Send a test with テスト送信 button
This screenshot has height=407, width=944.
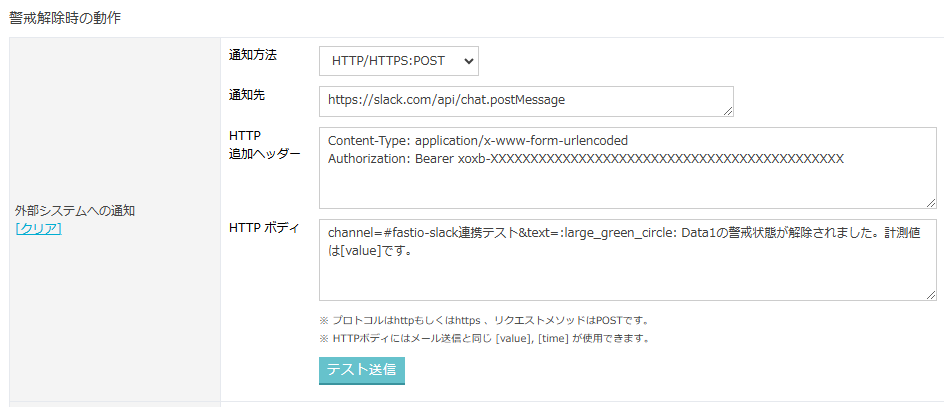pyautogui.click(x=362, y=371)
